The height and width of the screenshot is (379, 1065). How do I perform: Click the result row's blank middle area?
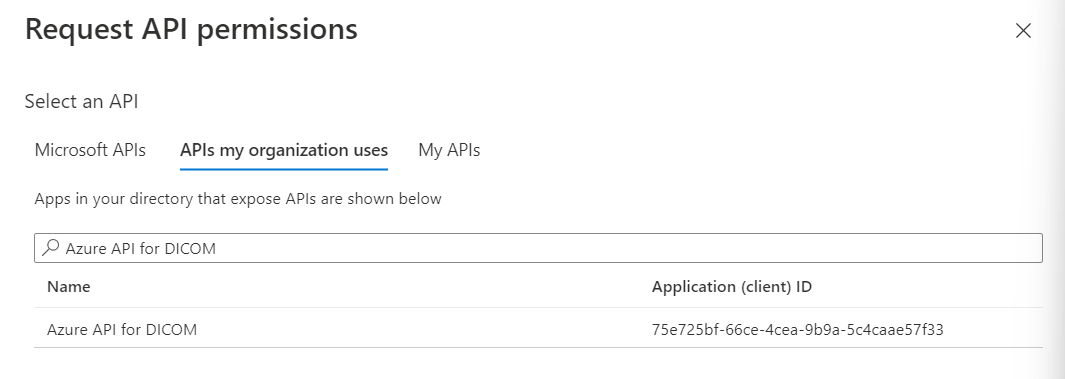tap(421, 329)
